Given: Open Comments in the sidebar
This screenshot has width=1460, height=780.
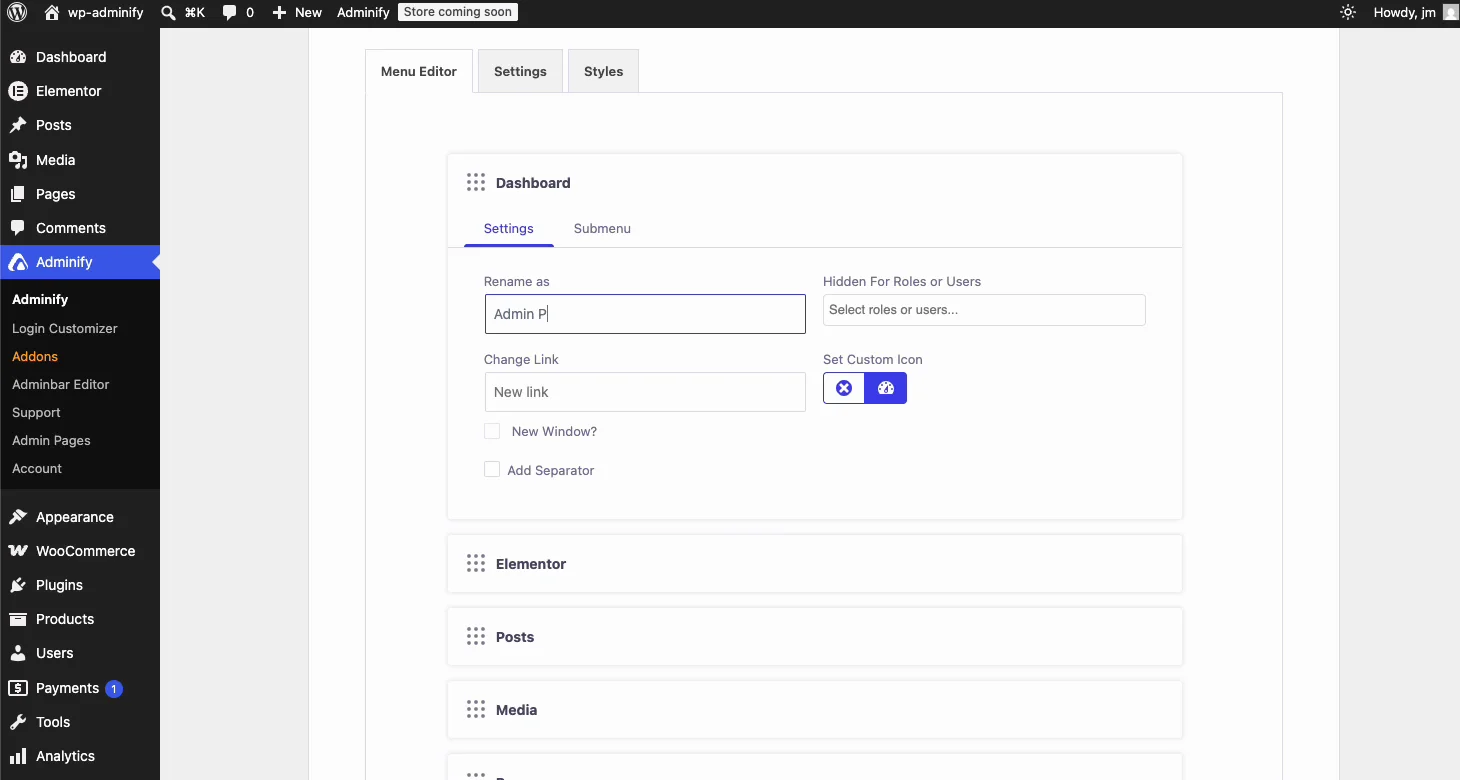Looking at the screenshot, I should (80, 228).
